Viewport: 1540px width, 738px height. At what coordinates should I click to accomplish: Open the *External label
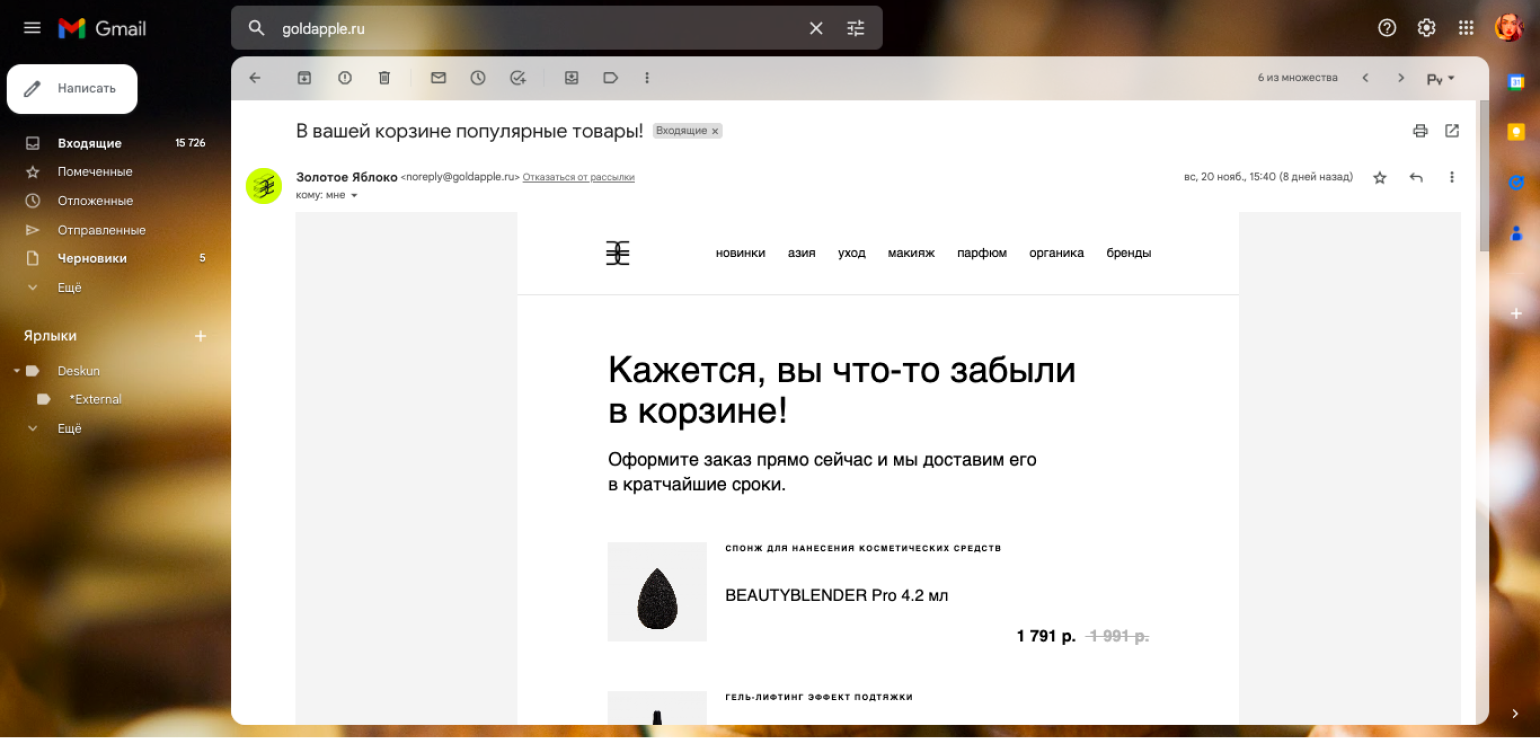pyautogui.click(x=96, y=399)
